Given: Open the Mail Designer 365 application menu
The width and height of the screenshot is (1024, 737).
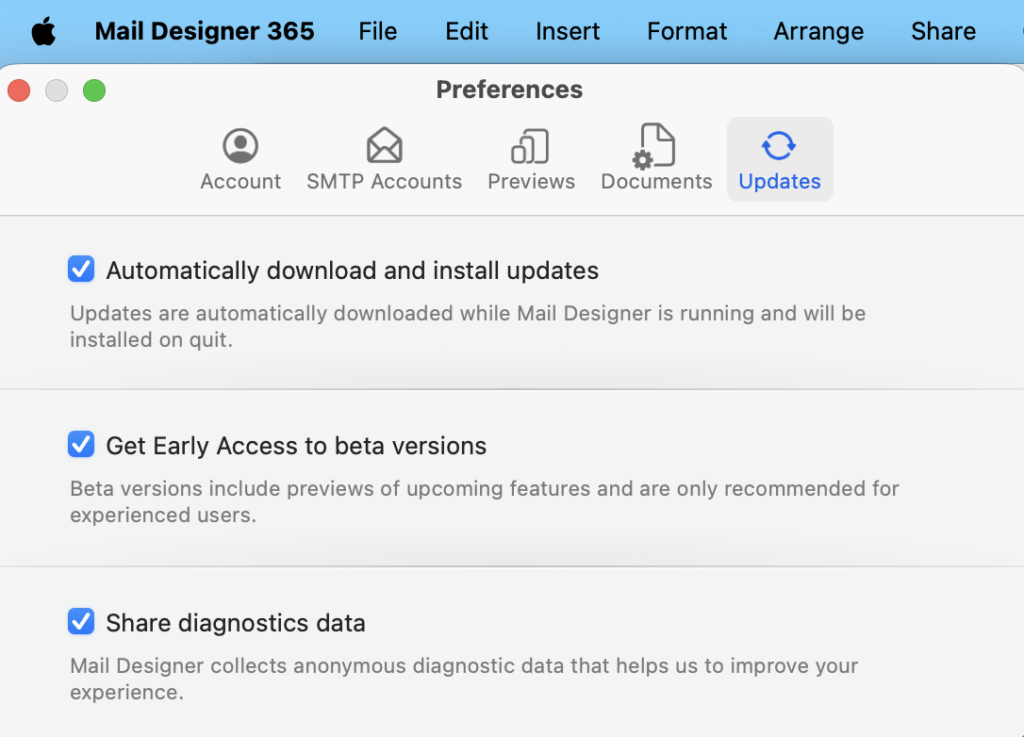Looking at the screenshot, I should [x=204, y=31].
